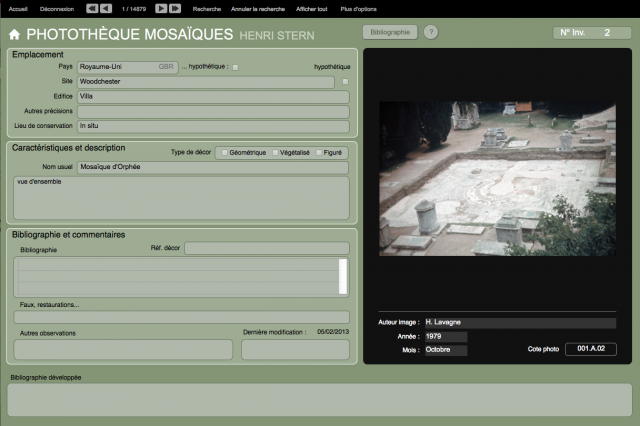Open the Accueil menu item
Image resolution: width=640 pixels, height=426 pixels.
[x=18, y=9]
